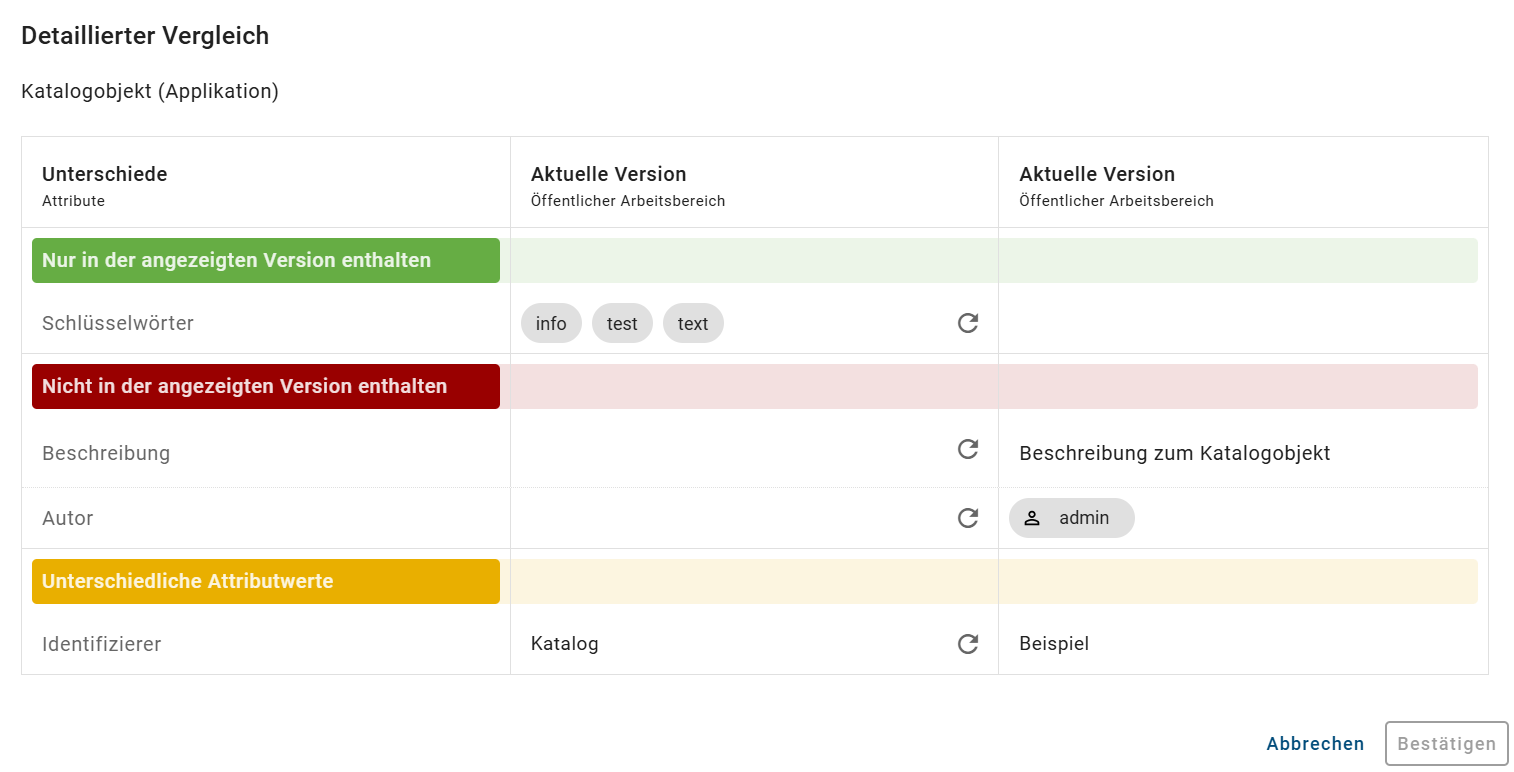
Task: Select the "test" keyword chip
Action: pos(622,323)
